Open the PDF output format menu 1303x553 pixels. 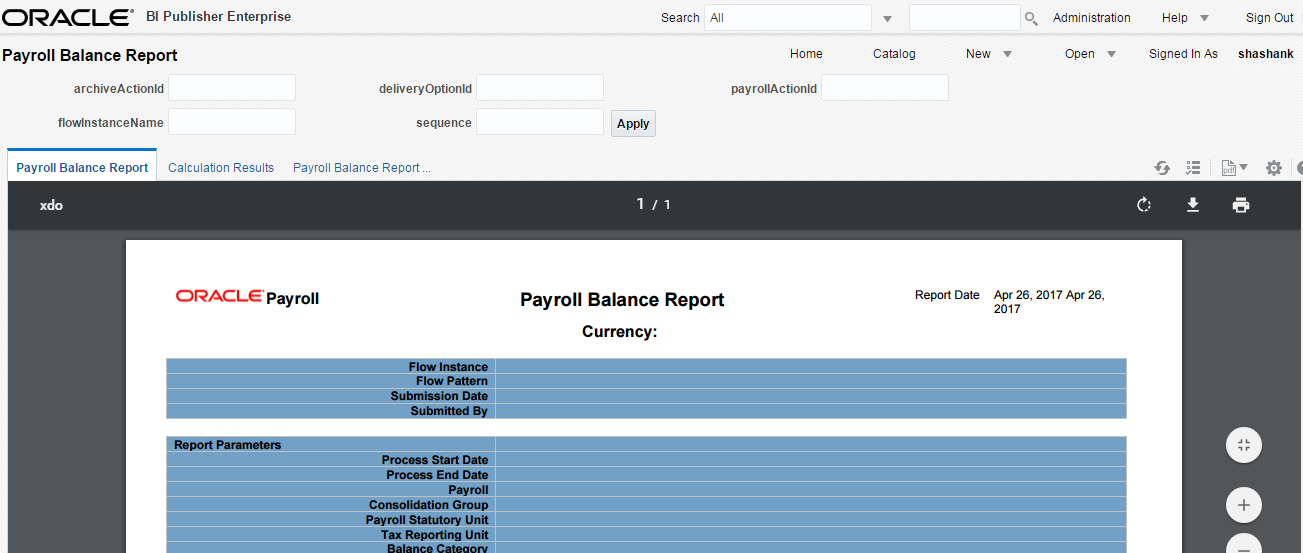tap(1234, 168)
